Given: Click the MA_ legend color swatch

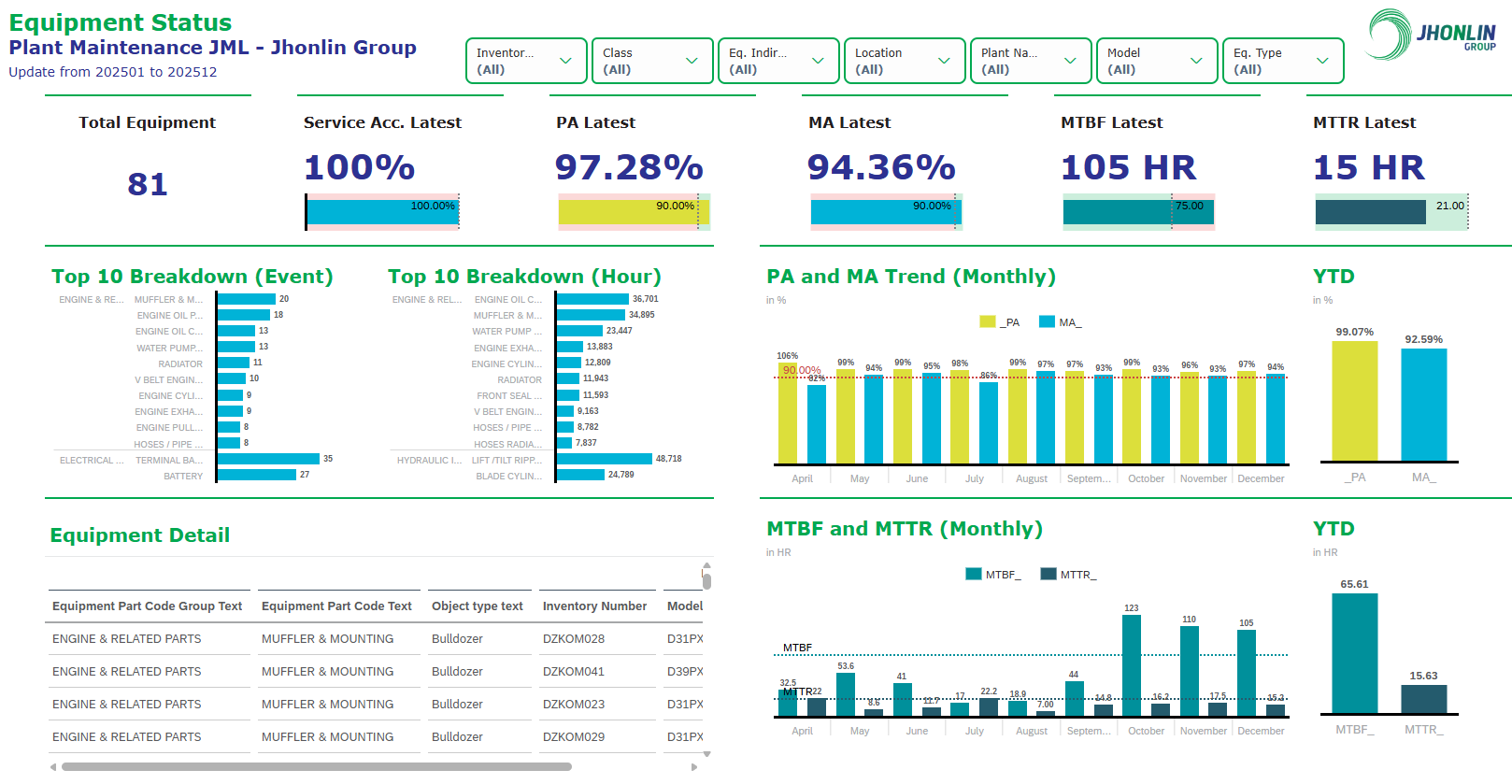Looking at the screenshot, I should (x=1047, y=321).
